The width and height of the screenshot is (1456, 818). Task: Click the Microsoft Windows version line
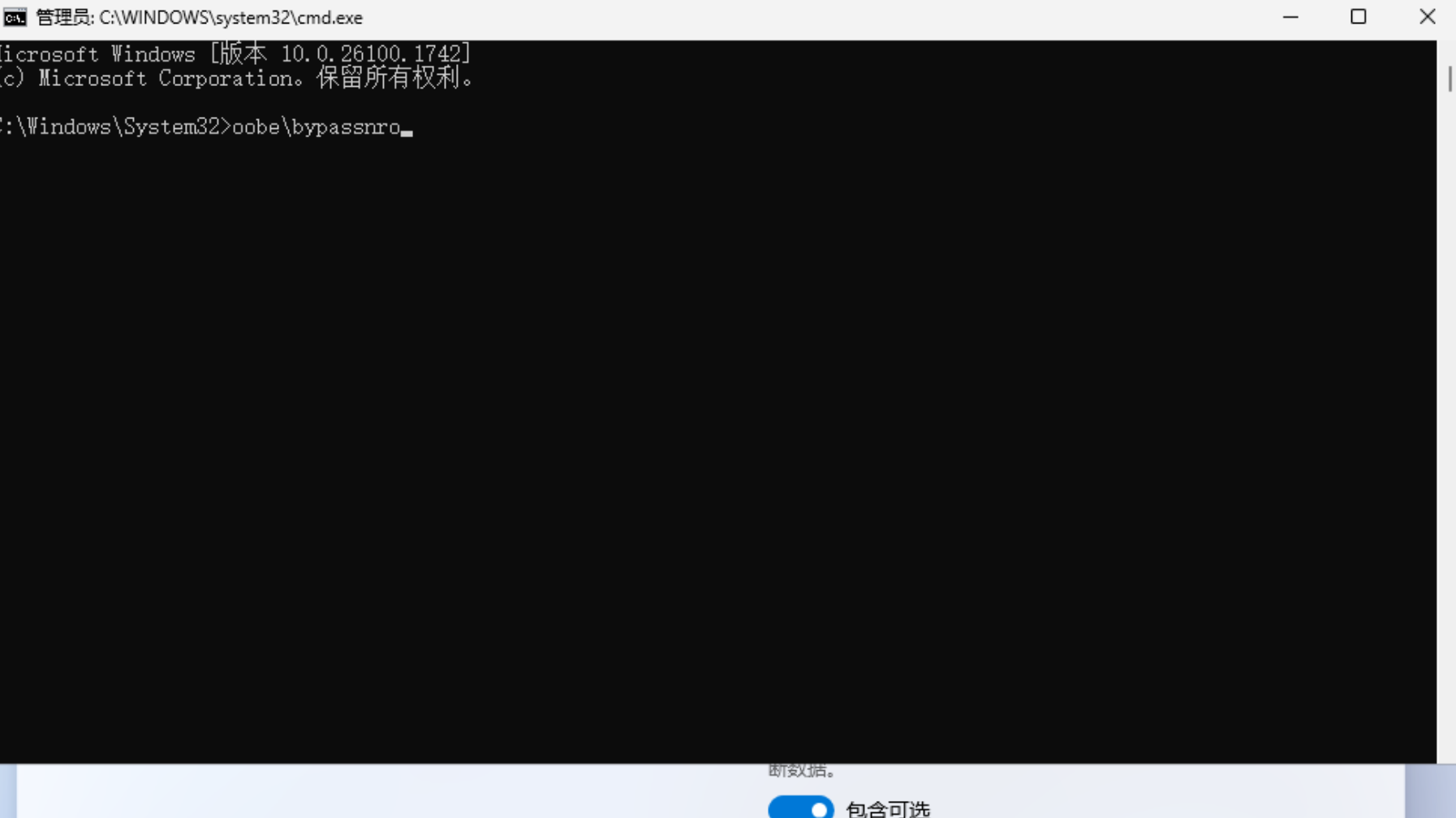[x=235, y=54]
